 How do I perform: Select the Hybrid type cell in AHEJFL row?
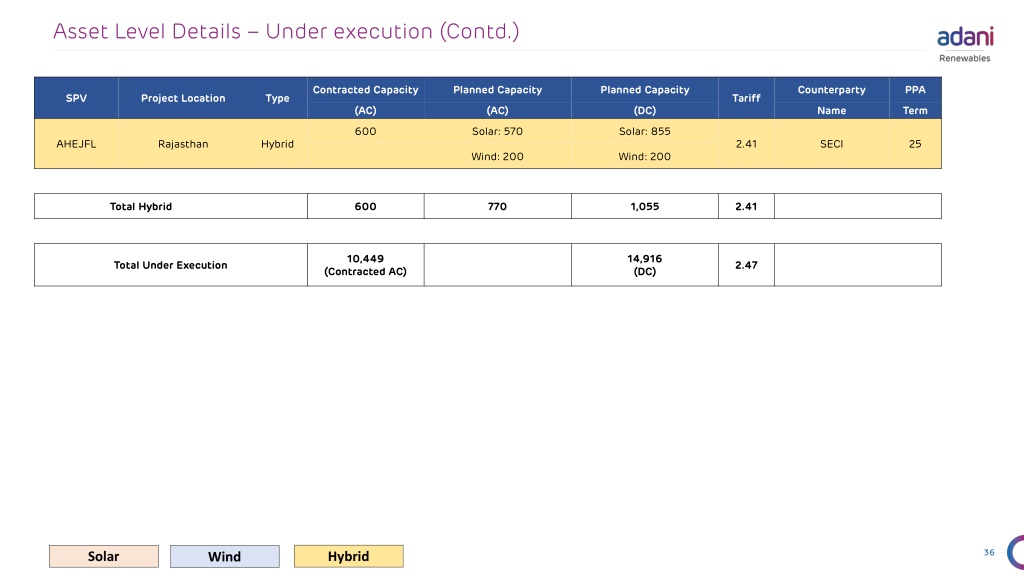pyautogui.click(x=278, y=144)
